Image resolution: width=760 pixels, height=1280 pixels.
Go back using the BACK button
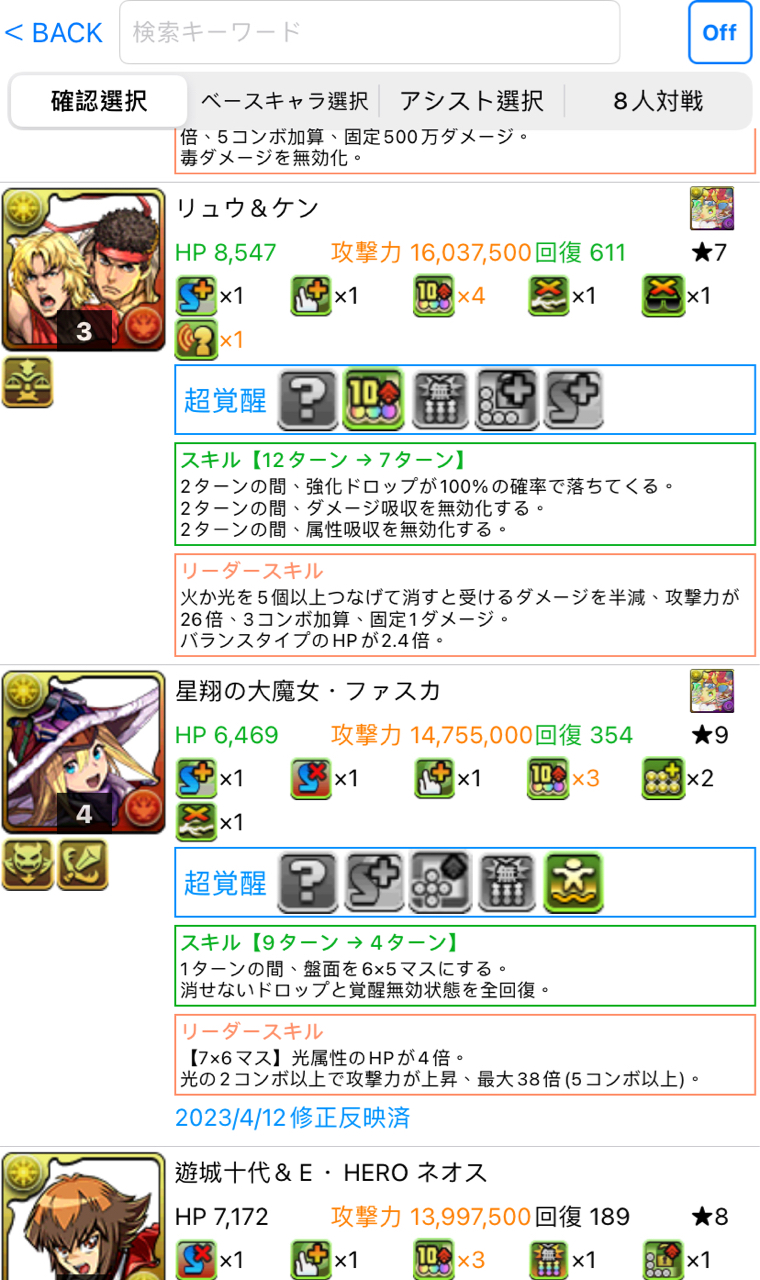(53, 33)
